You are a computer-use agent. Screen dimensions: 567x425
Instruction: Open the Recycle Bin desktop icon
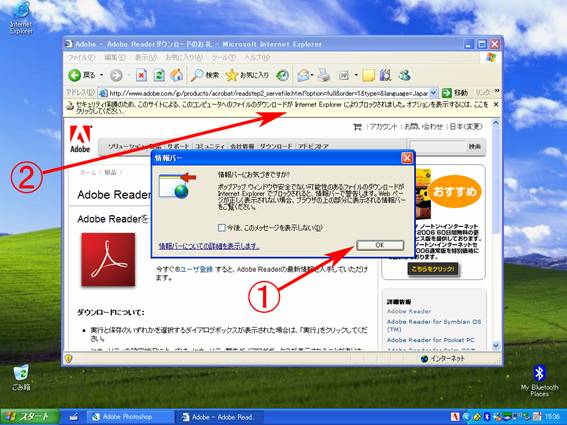pyautogui.click(x=21, y=378)
